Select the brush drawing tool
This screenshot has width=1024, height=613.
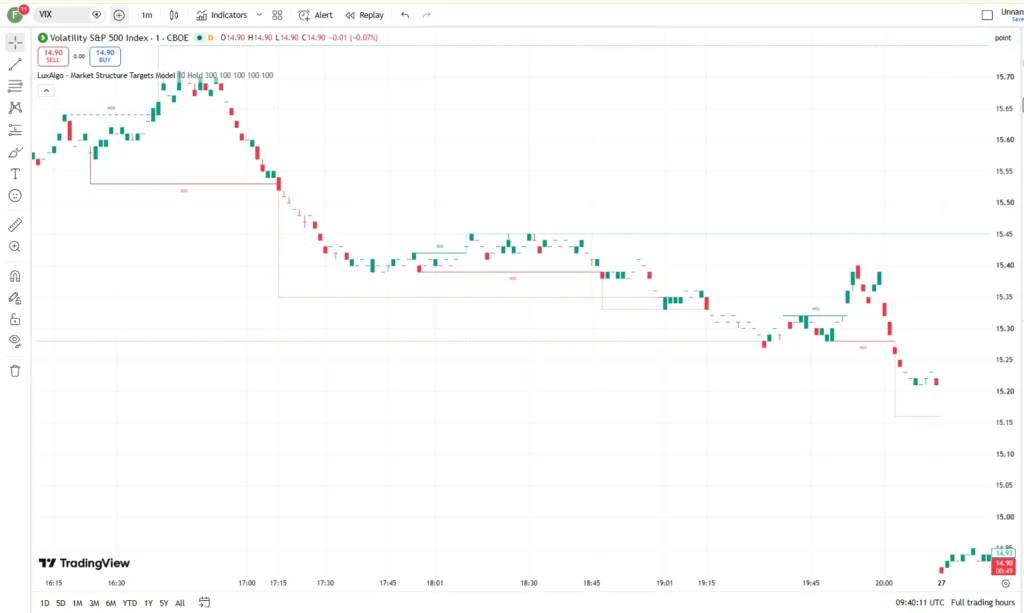tap(15, 152)
